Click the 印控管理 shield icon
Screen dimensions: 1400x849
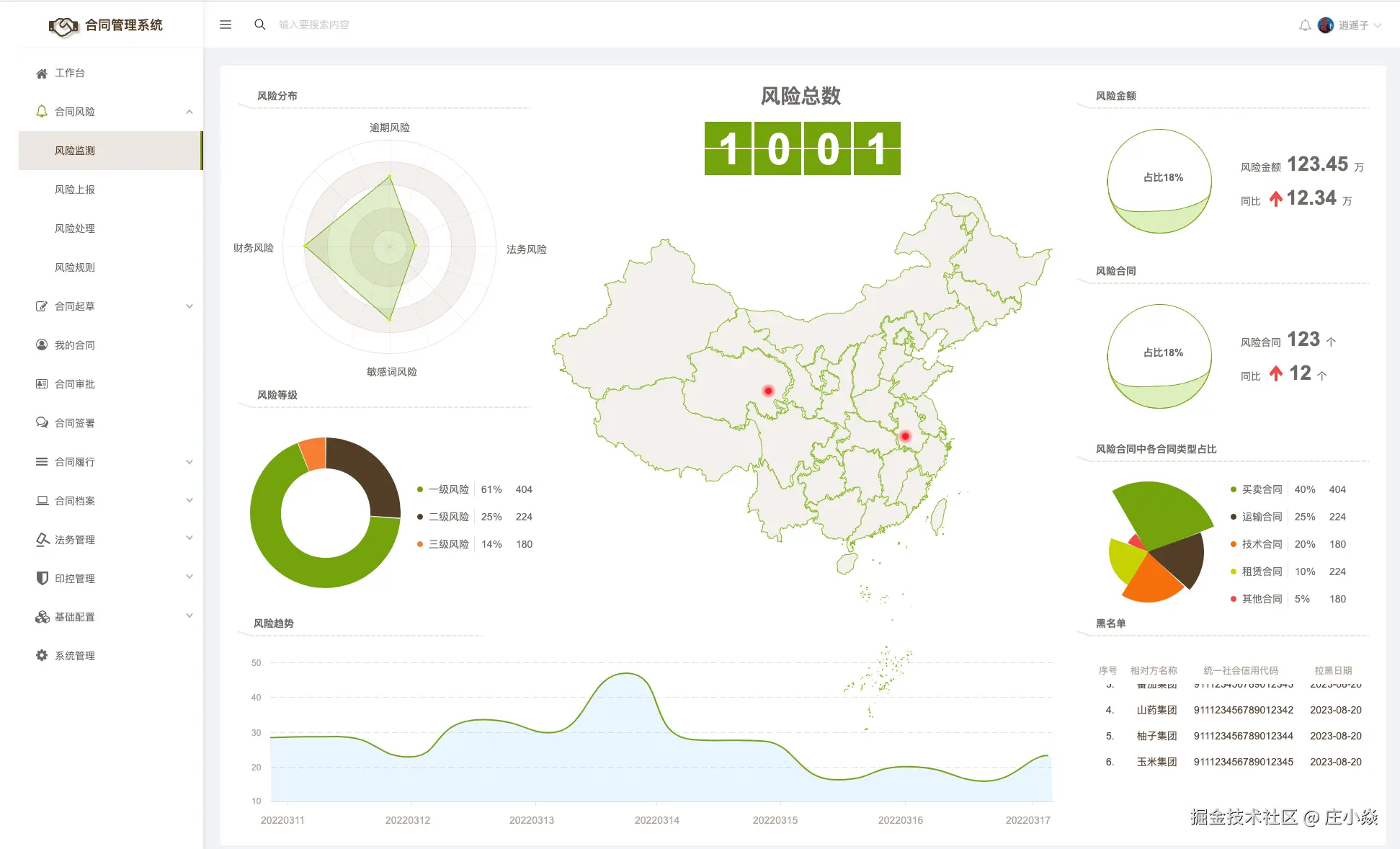click(x=42, y=578)
